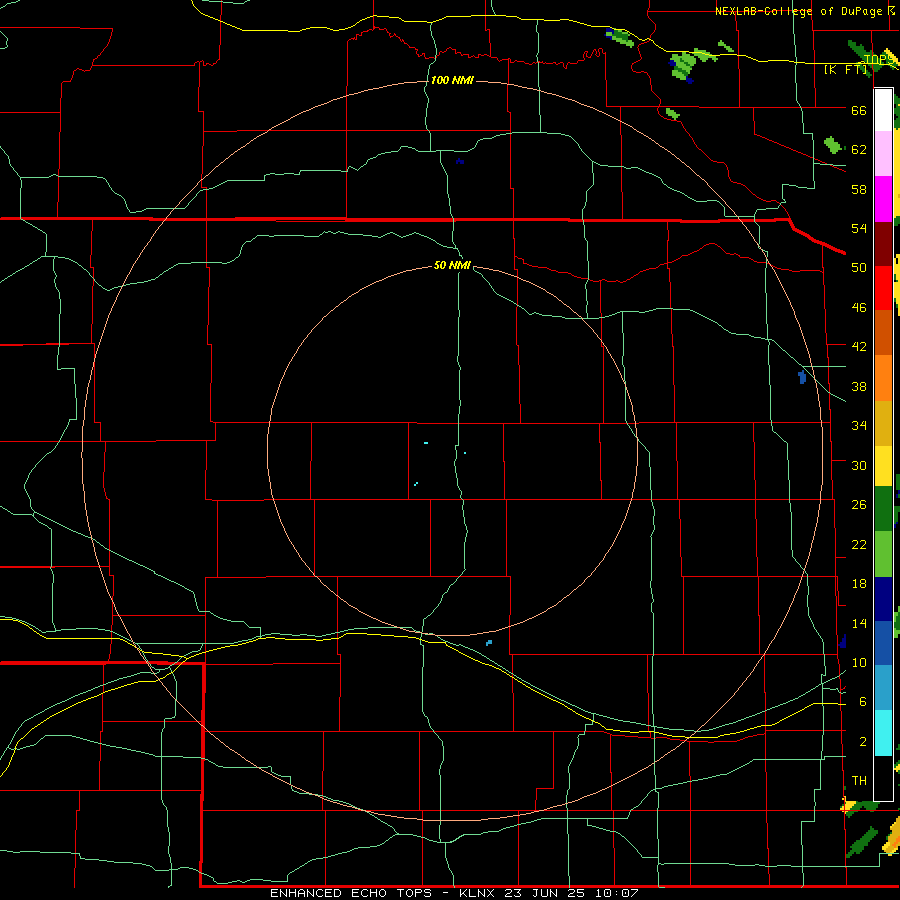Viewport: 900px width, 900px height.
Task: Click the 50 NMI range ring label
Action: pyautogui.click(x=452, y=265)
